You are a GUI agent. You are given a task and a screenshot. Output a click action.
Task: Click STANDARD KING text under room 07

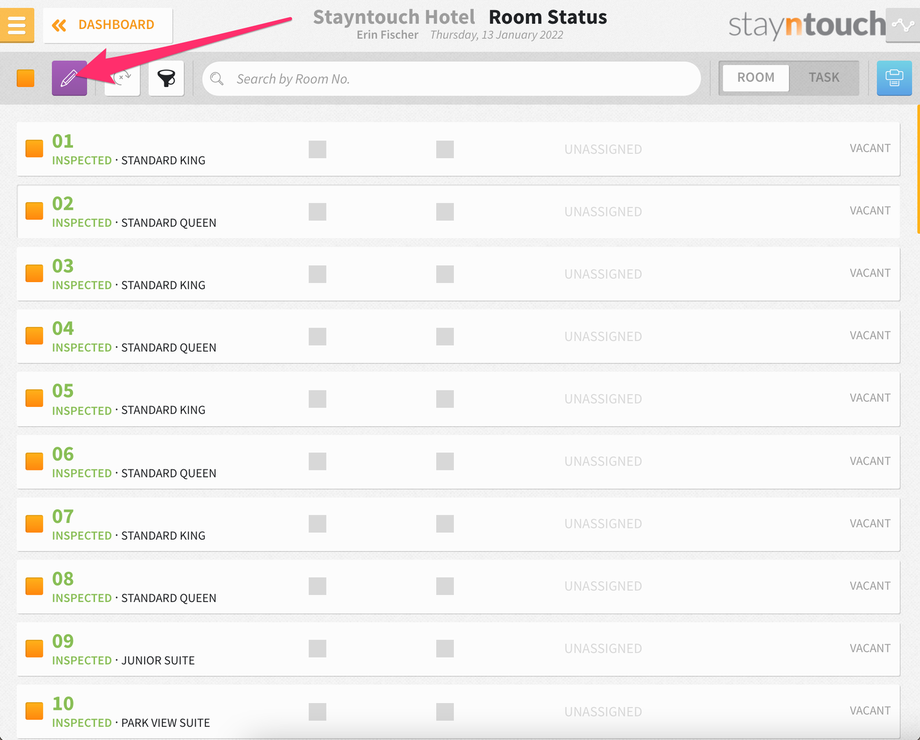[163, 536]
